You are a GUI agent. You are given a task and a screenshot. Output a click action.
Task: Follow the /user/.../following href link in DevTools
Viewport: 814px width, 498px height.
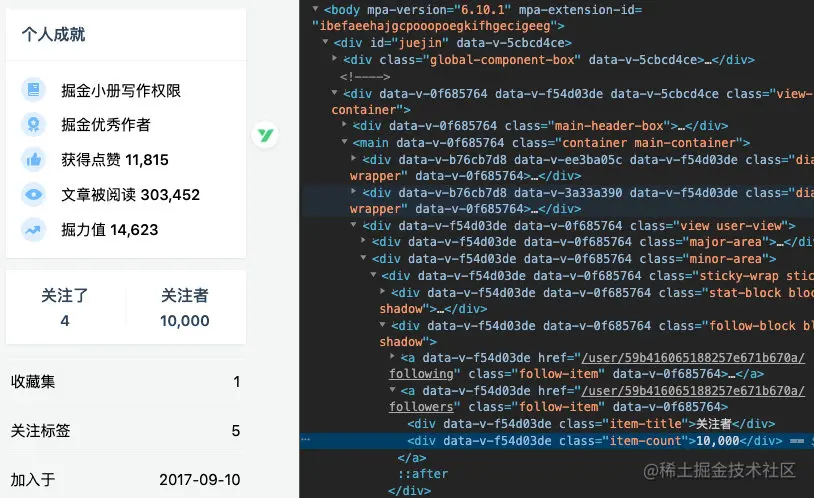click(597, 366)
